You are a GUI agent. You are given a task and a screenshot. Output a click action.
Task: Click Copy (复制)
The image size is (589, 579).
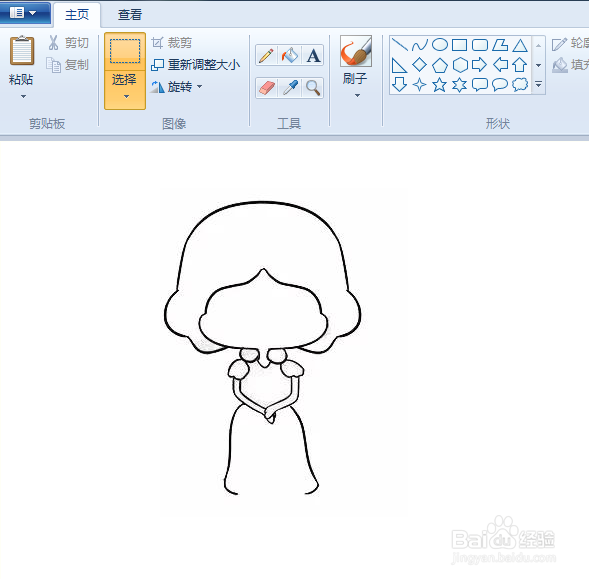[x=68, y=65]
